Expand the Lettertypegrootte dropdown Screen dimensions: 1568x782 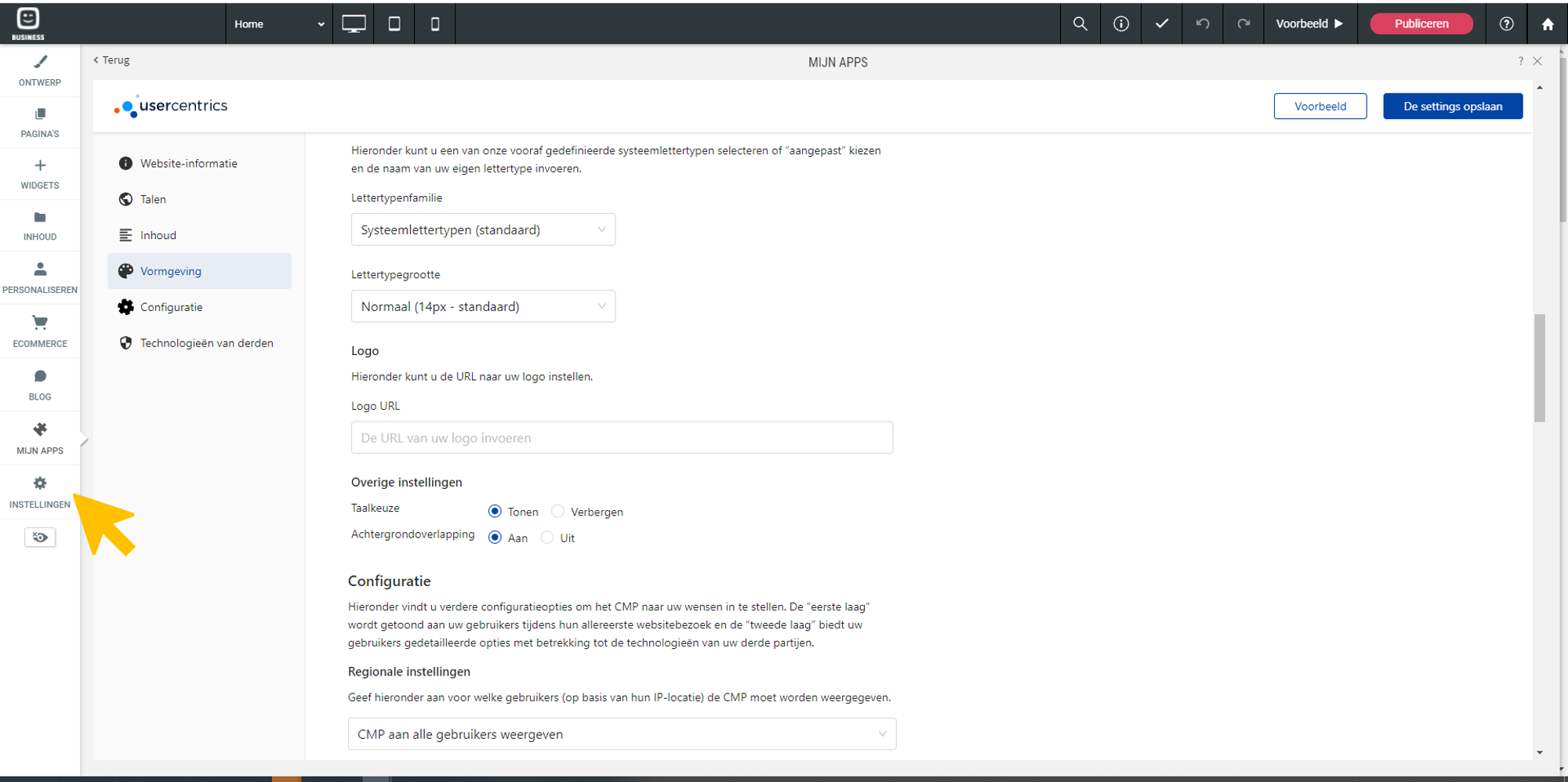483,306
